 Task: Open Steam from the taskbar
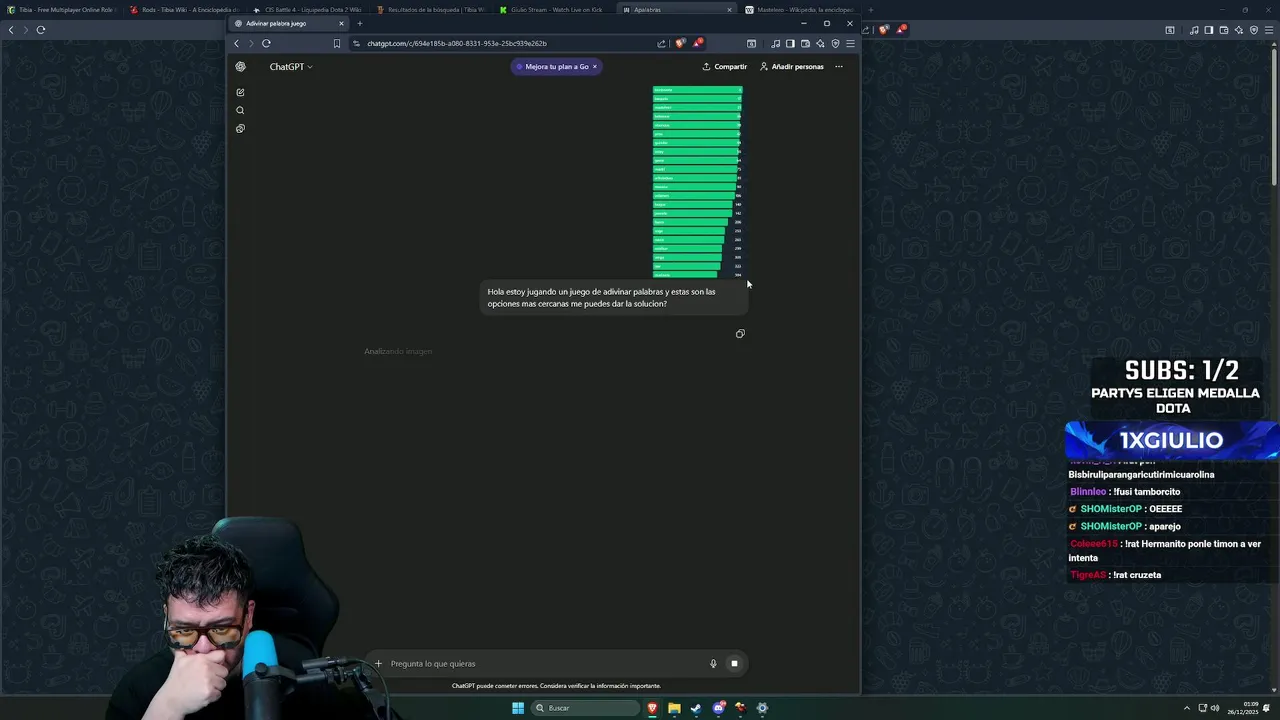click(x=697, y=708)
